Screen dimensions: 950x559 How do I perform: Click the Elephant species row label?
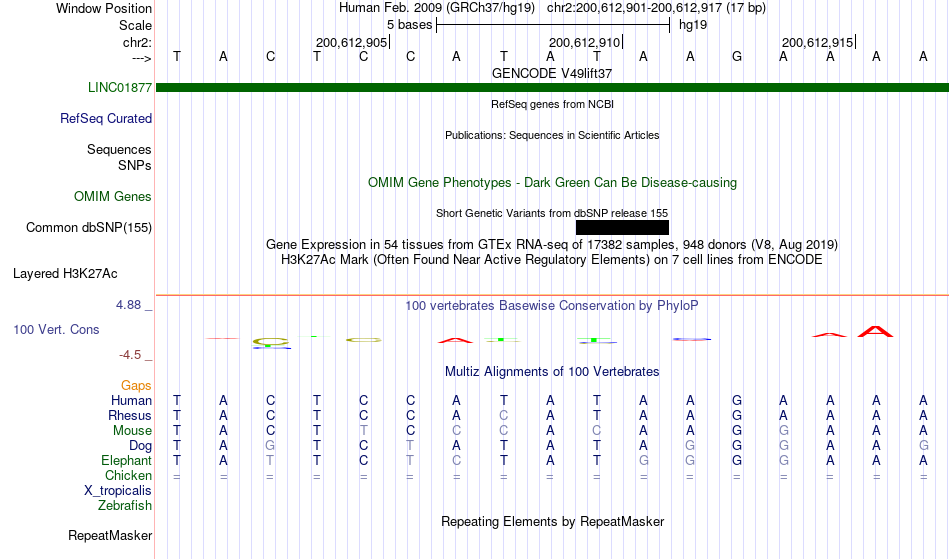point(126,461)
